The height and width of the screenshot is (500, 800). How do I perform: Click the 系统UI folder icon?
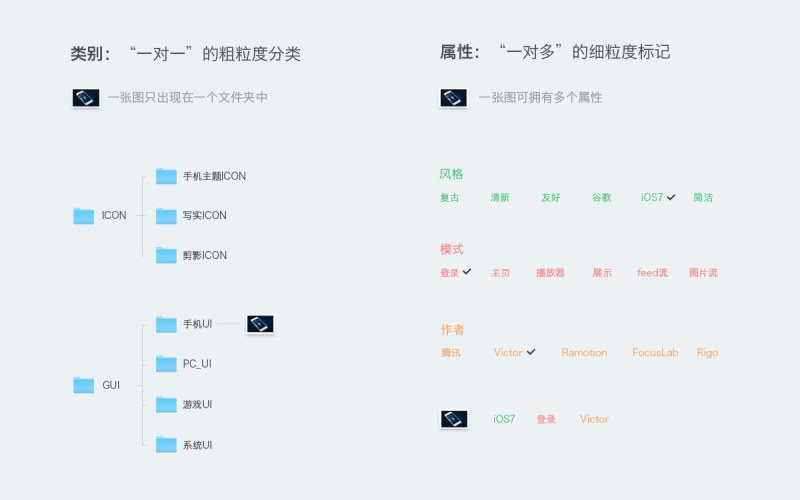pyautogui.click(x=166, y=444)
